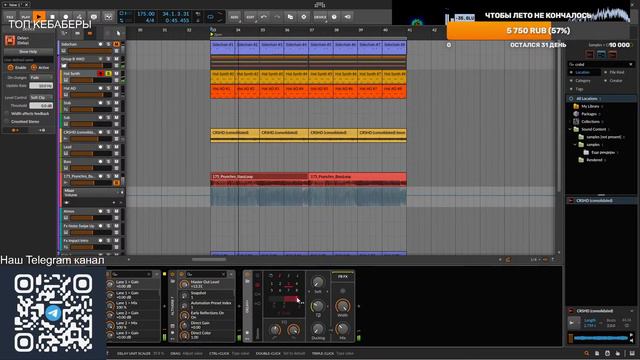Screen dimensions: 640x360
Task: Solo the Lead track
Action: coord(109,147)
